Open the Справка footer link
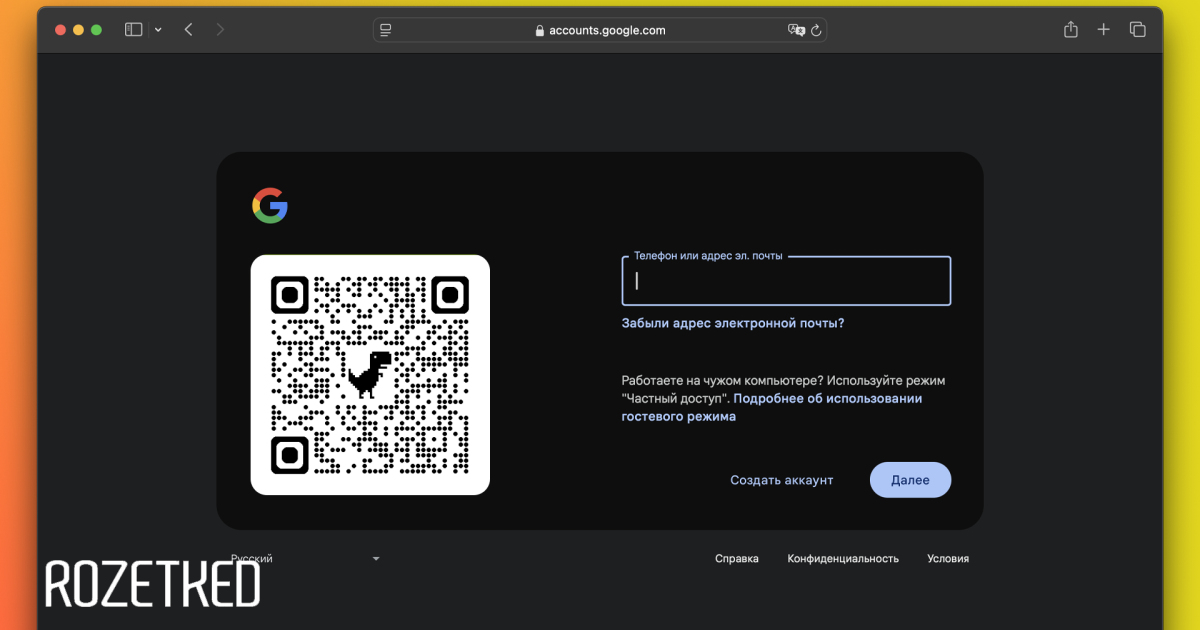The width and height of the screenshot is (1200, 630). click(737, 559)
